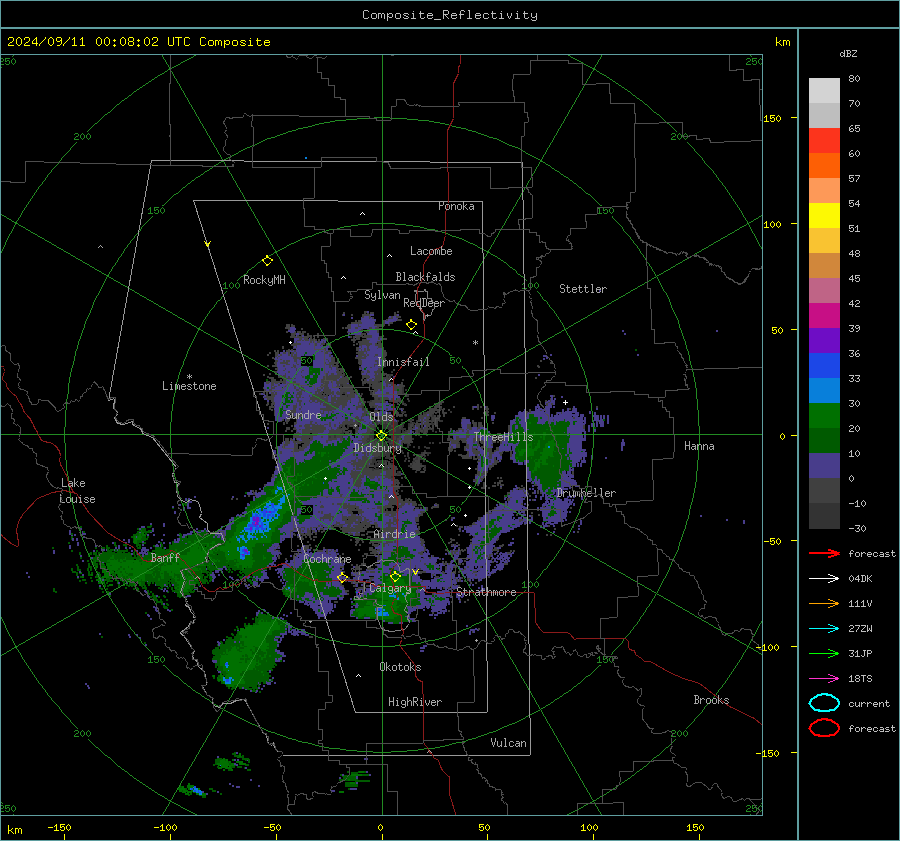Click the Banff label
Viewport: 900px width, 841px height.
coord(165,557)
